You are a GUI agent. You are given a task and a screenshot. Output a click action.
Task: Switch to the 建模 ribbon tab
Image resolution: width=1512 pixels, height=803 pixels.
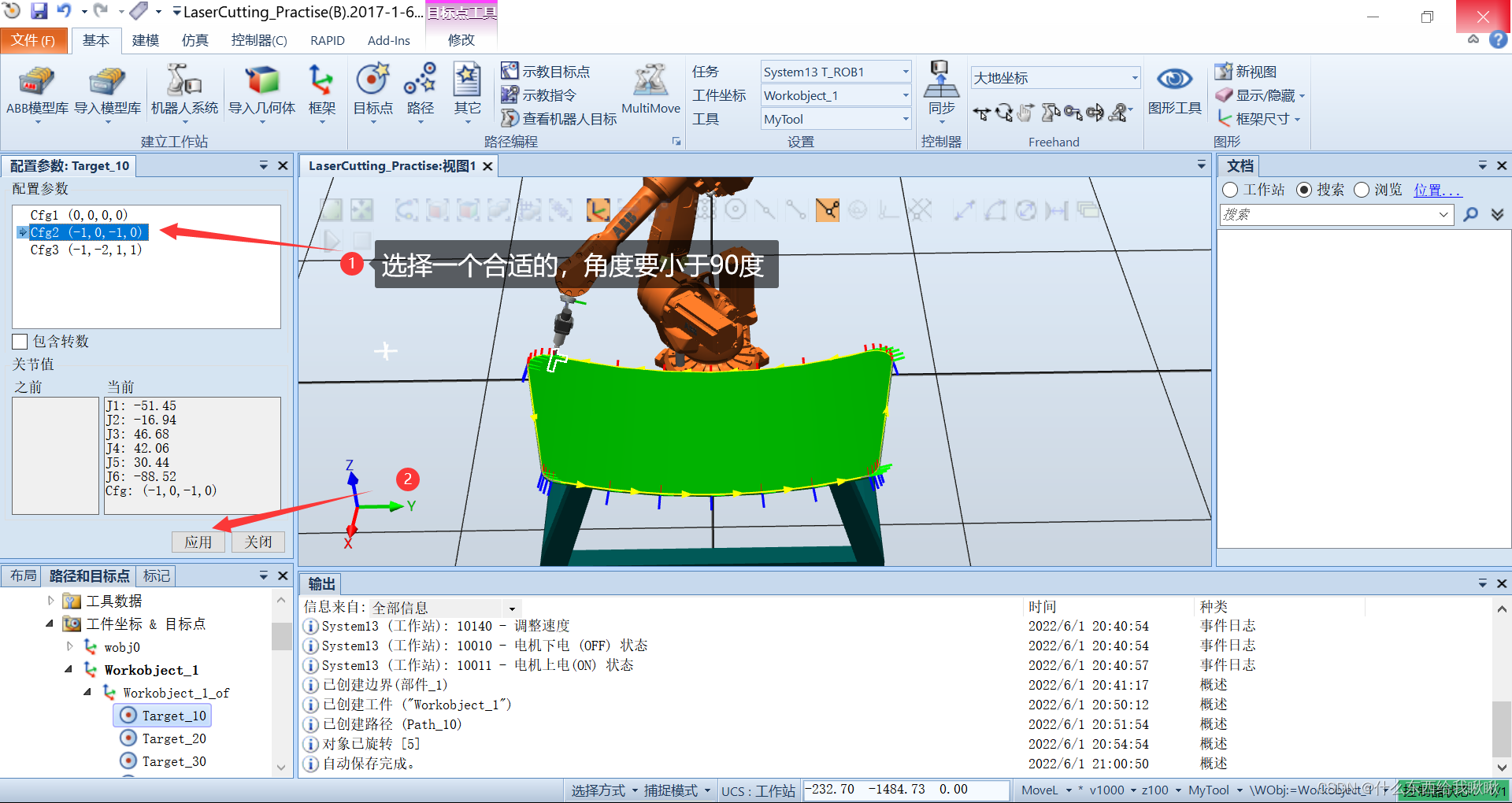click(146, 40)
